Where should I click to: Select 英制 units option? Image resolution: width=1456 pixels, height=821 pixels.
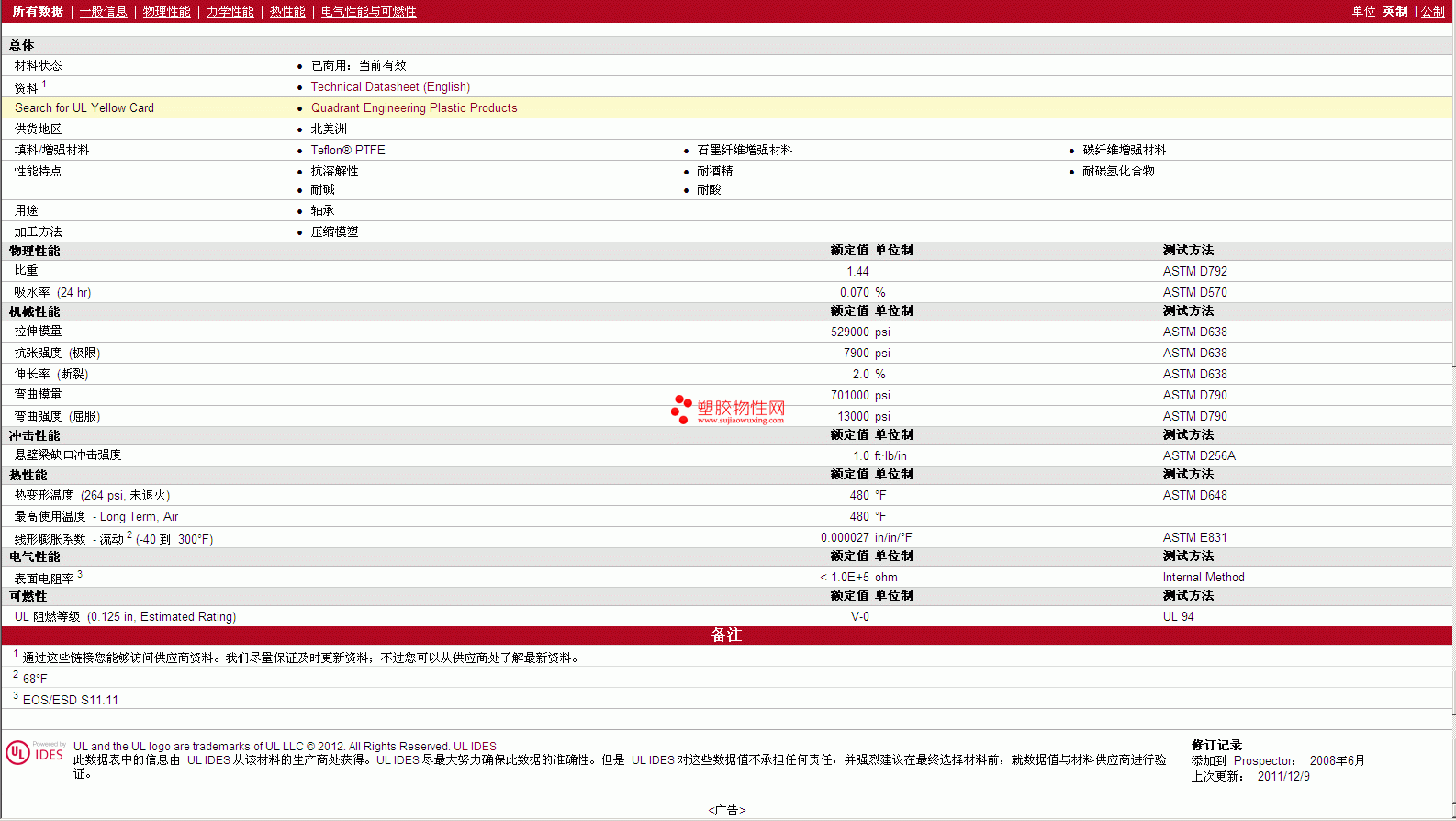[1395, 12]
